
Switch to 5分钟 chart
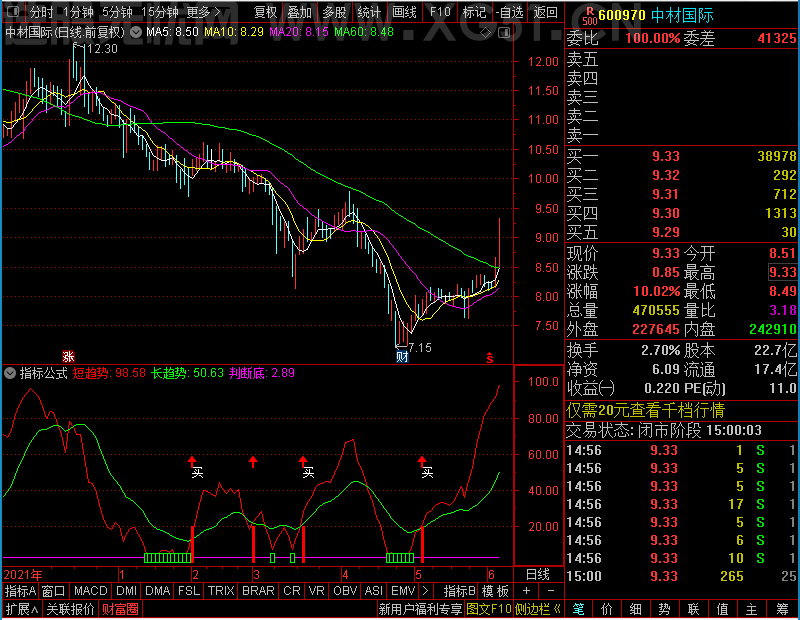click(x=117, y=12)
